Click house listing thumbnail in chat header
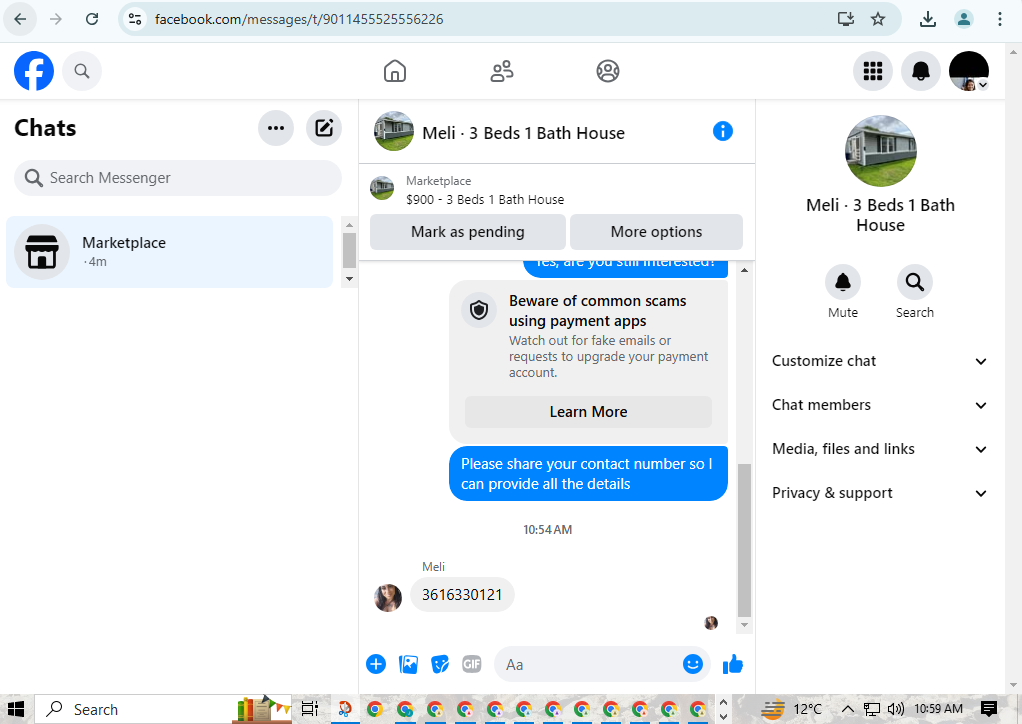The image size is (1022, 724). point(394,131)
